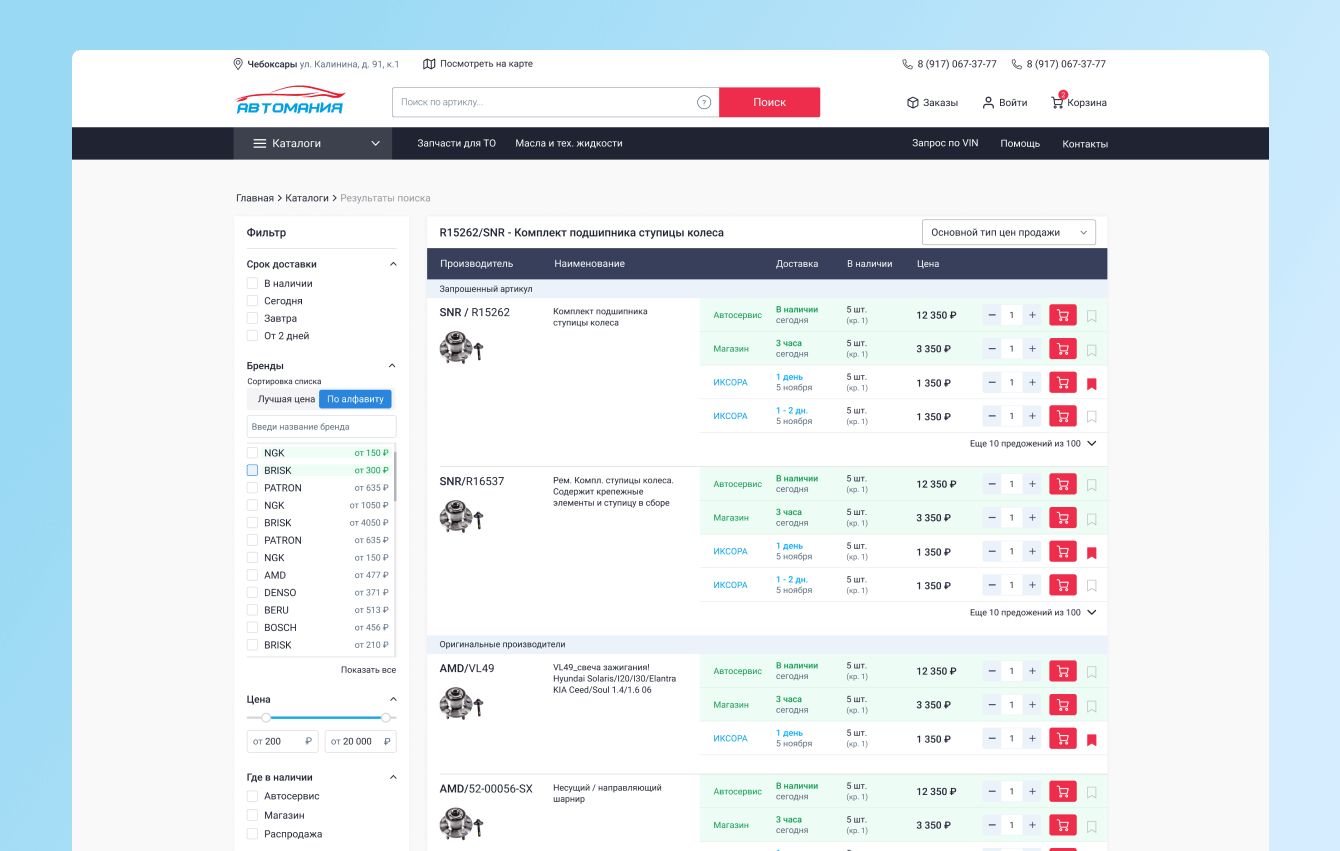Open the Контакты menu item
1340x851 pixels.
(x=1085, y=143)
